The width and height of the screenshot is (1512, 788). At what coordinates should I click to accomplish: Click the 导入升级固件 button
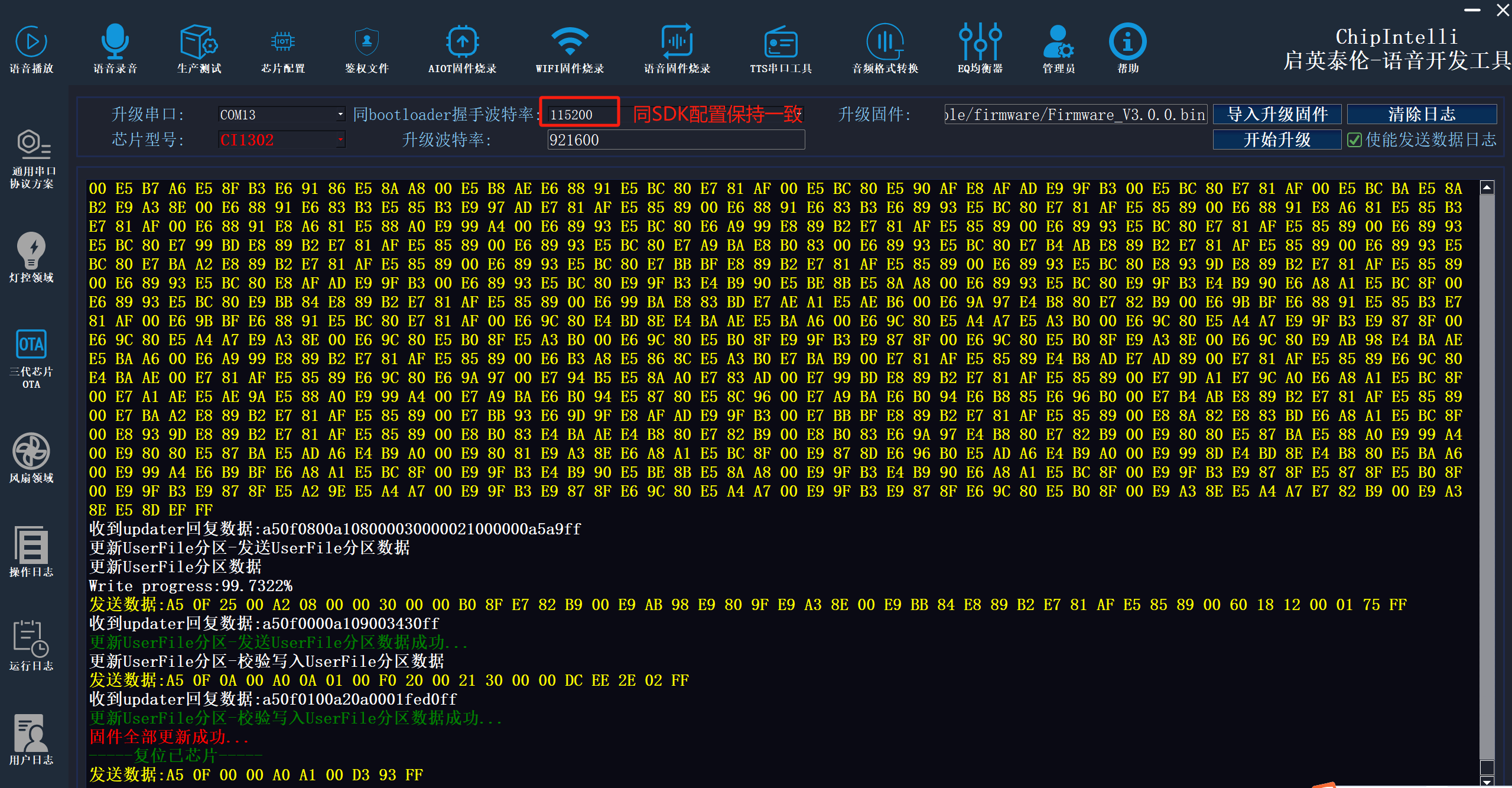click(1277, 114)
